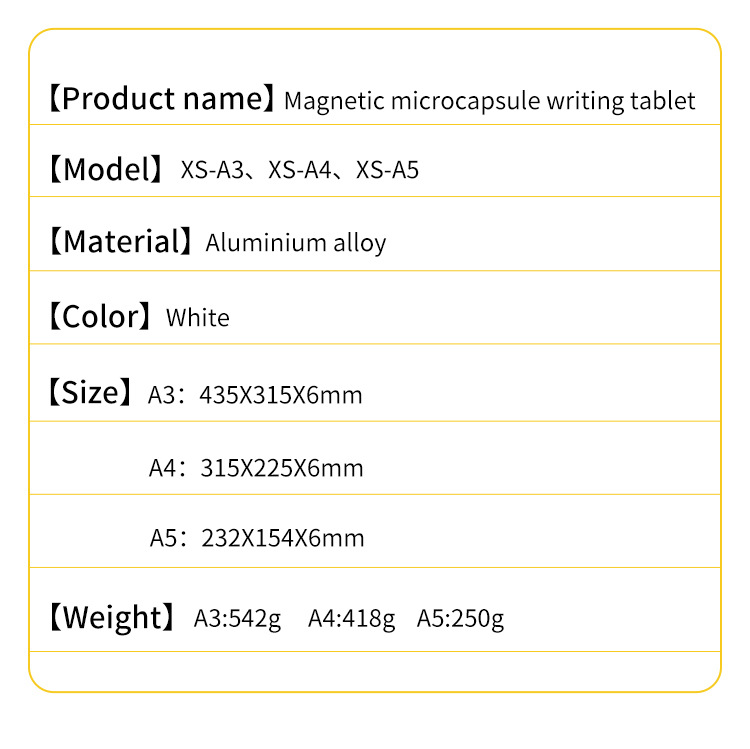
Task: Click the 'White' color value
Action: [x=198, y=318]
